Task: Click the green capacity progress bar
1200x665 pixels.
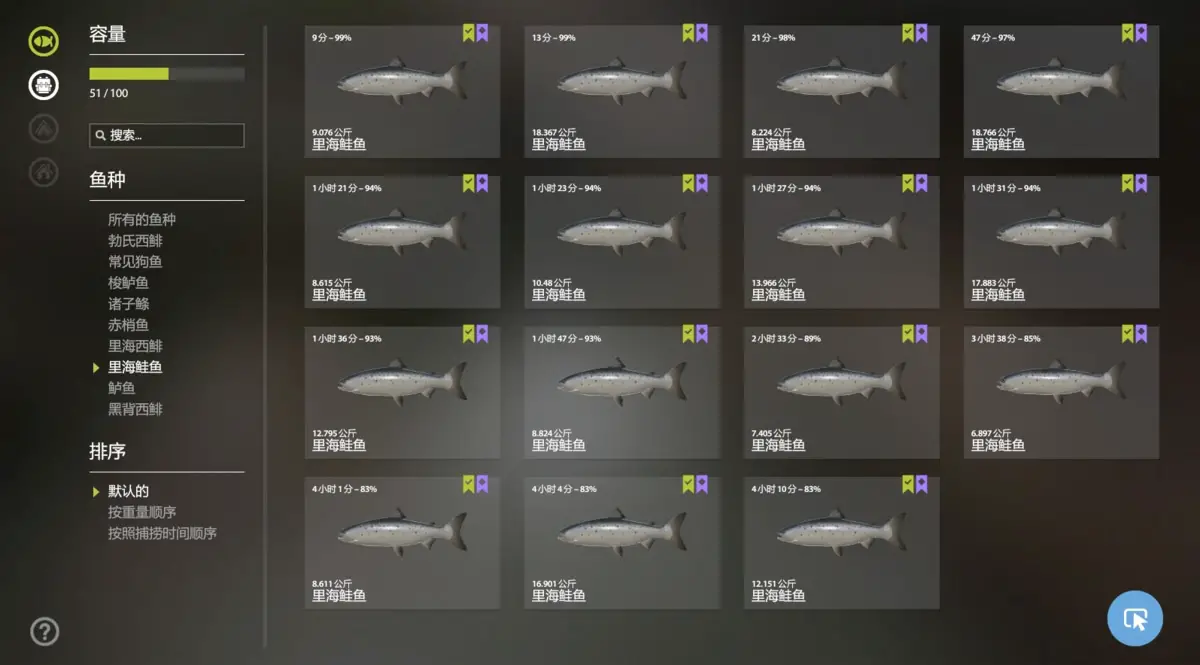Action: coord(166,73)
